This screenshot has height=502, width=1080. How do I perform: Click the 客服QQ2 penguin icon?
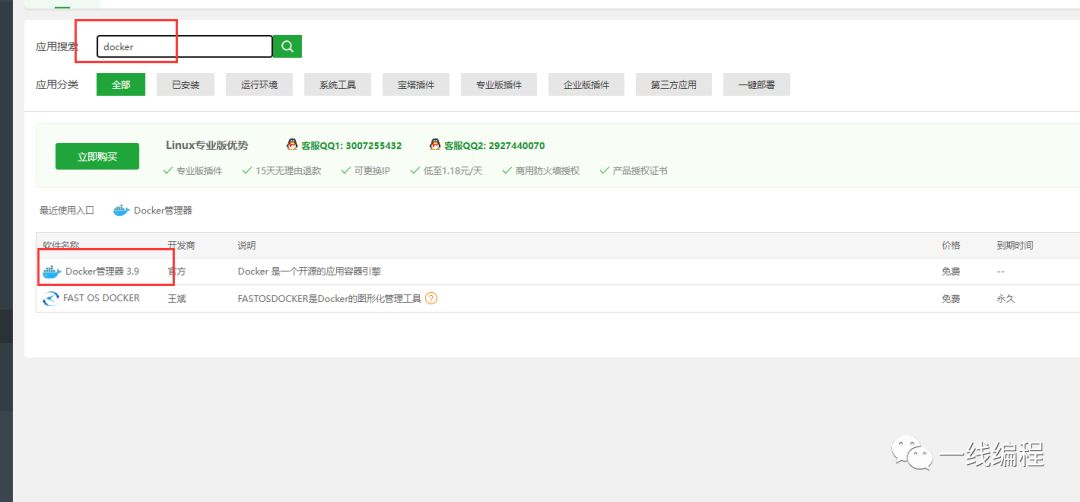(435, 145)
